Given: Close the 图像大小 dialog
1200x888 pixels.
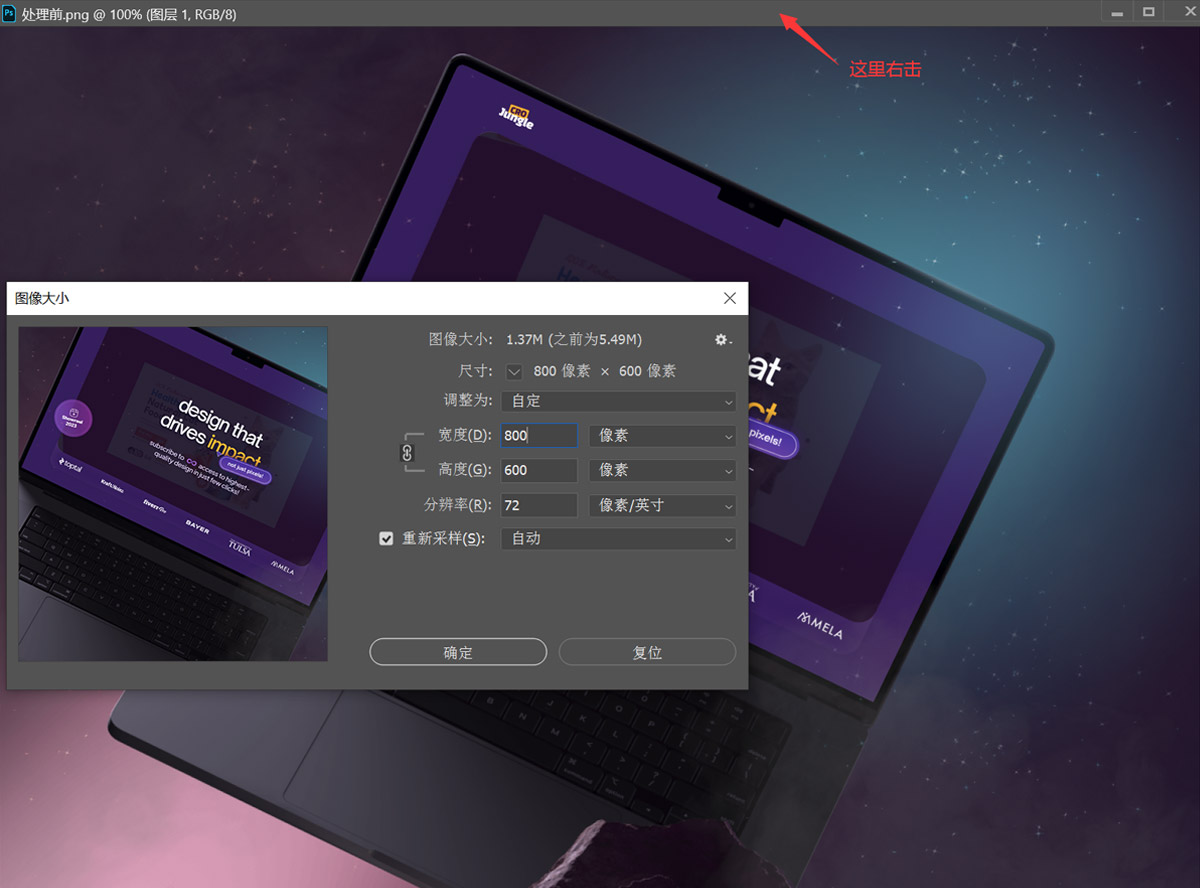Looking at the screenshot, I should pyautogui.click(x=730, y=298).
